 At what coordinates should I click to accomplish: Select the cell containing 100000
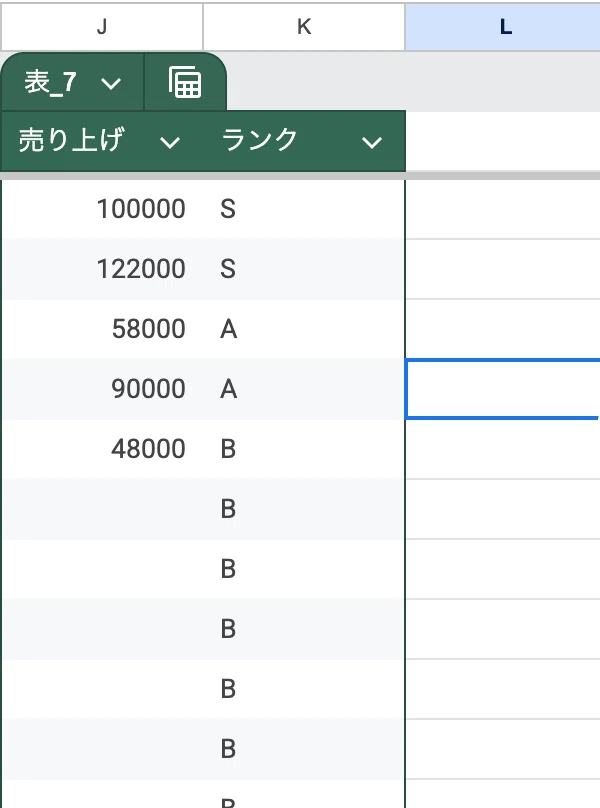coord(102,209)
